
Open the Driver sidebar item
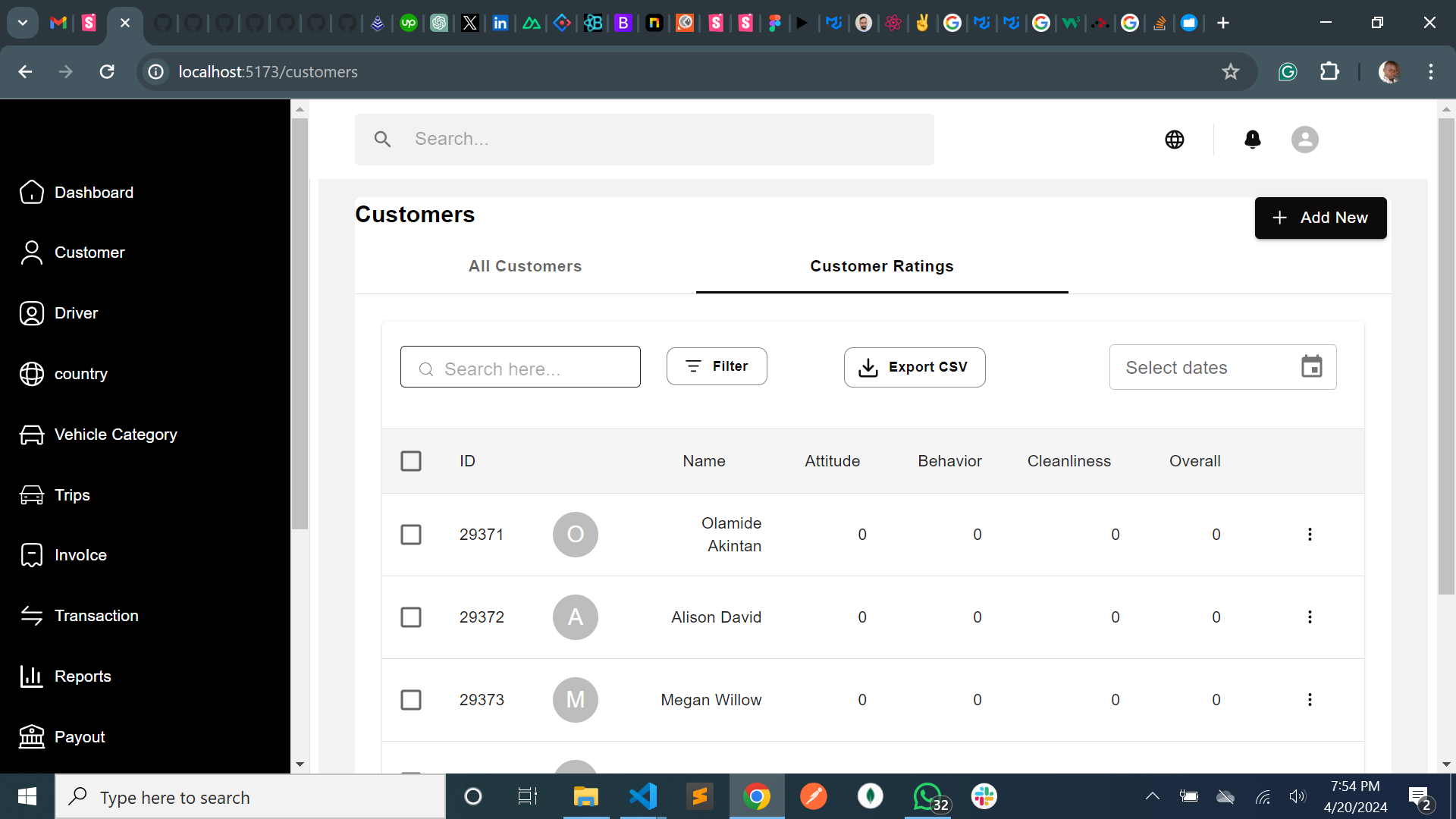point(58,313)
